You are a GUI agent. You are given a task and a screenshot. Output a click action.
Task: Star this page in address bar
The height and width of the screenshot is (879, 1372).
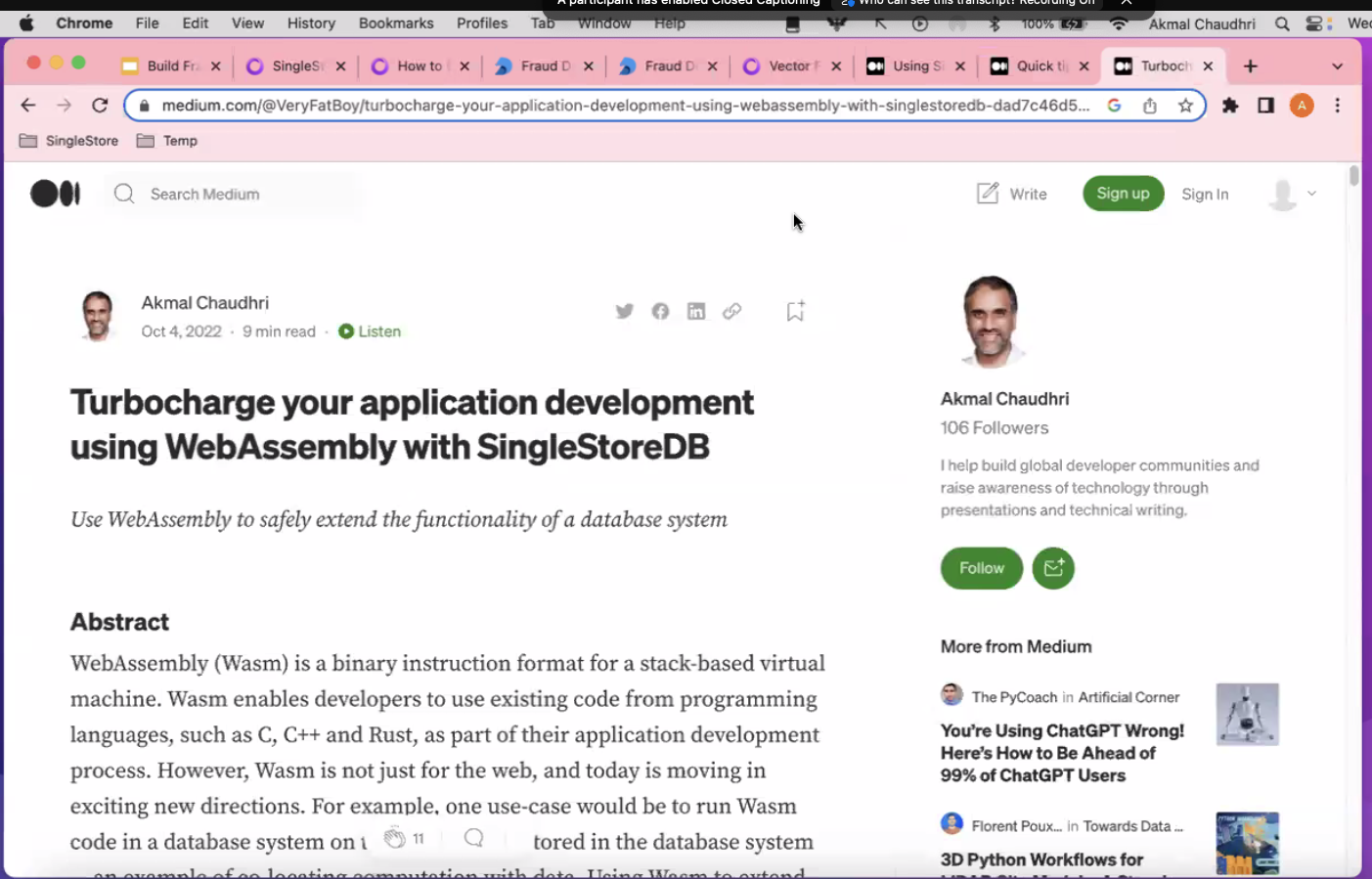pyautogui.click(x=1185, y=106)
